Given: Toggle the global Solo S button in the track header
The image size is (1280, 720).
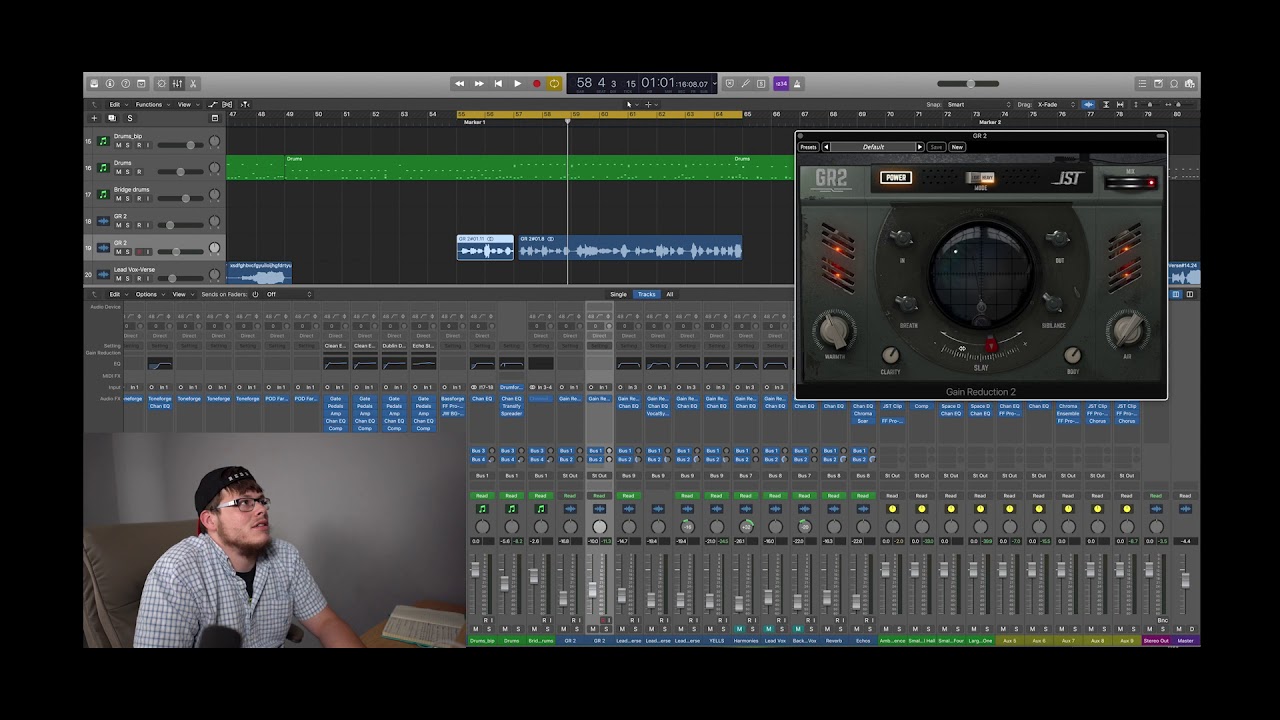Looking at the screenshot, I should (x=129, y=118).
